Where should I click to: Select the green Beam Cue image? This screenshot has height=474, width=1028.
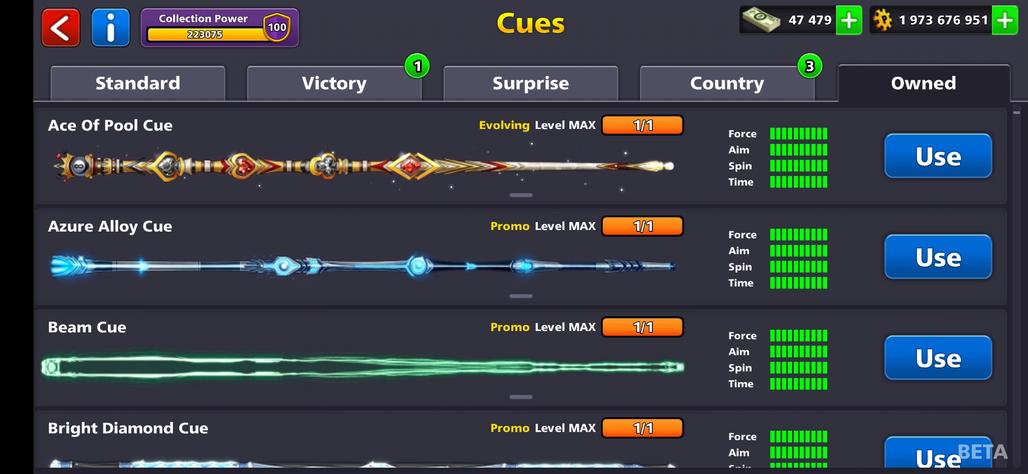(363, 367)
